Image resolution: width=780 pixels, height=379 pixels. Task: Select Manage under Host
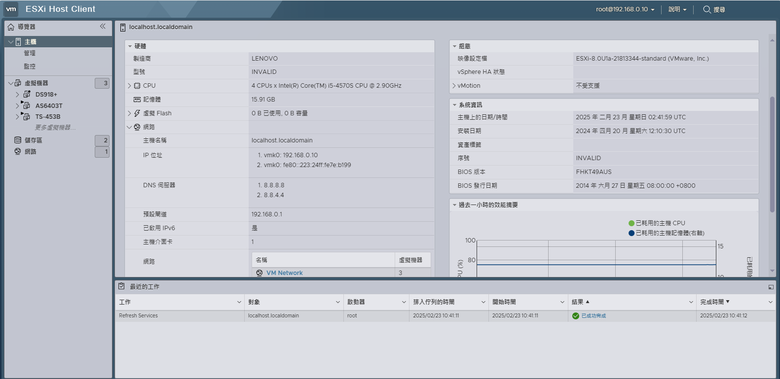pos(29,53)
